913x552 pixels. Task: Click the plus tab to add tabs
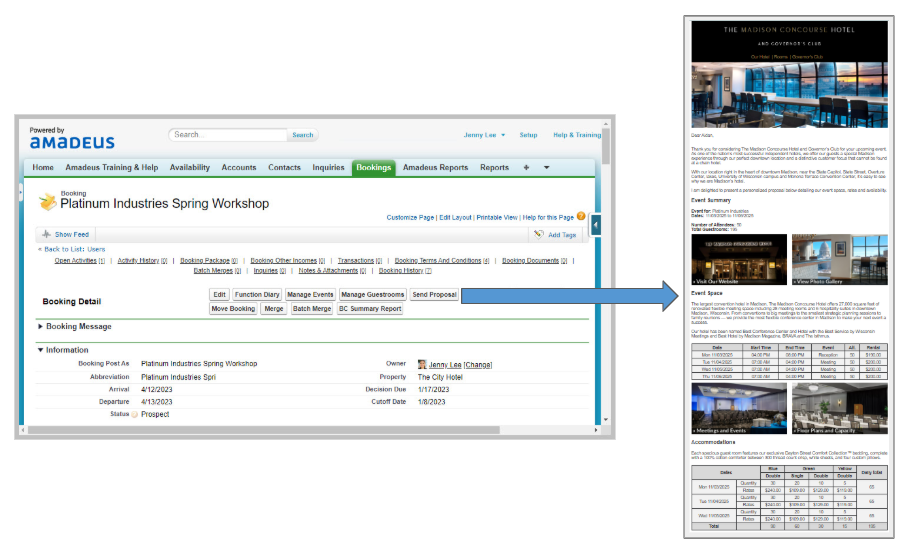pos(526,168)
